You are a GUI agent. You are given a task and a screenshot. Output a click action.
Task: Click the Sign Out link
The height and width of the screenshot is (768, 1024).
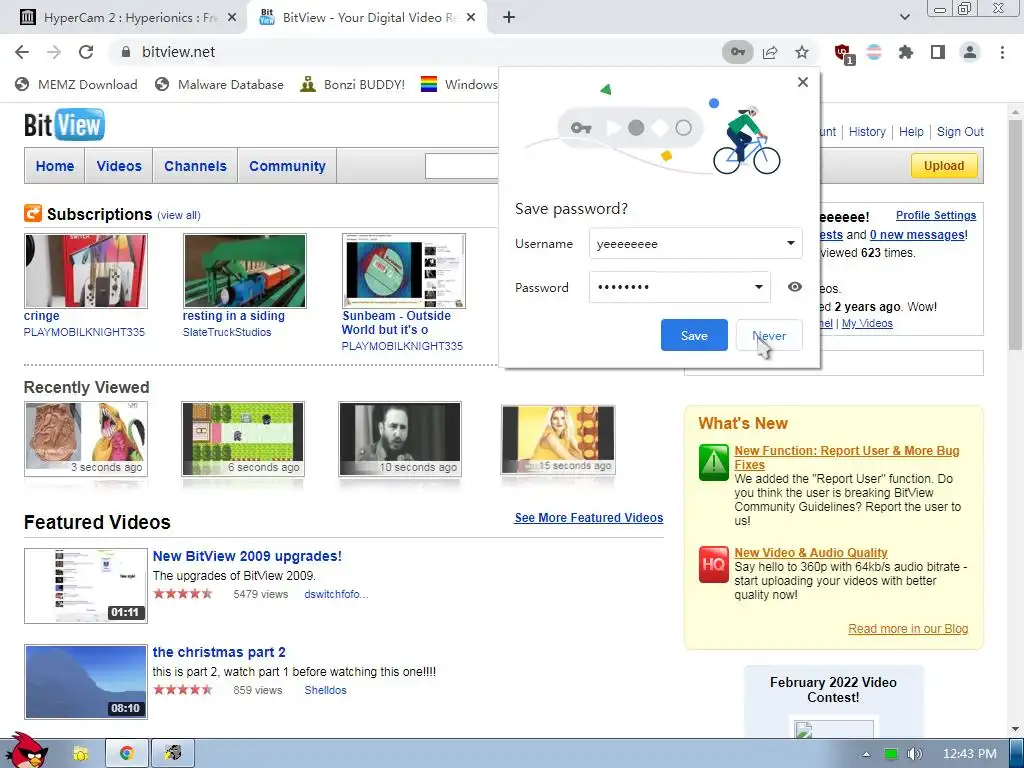960,132
